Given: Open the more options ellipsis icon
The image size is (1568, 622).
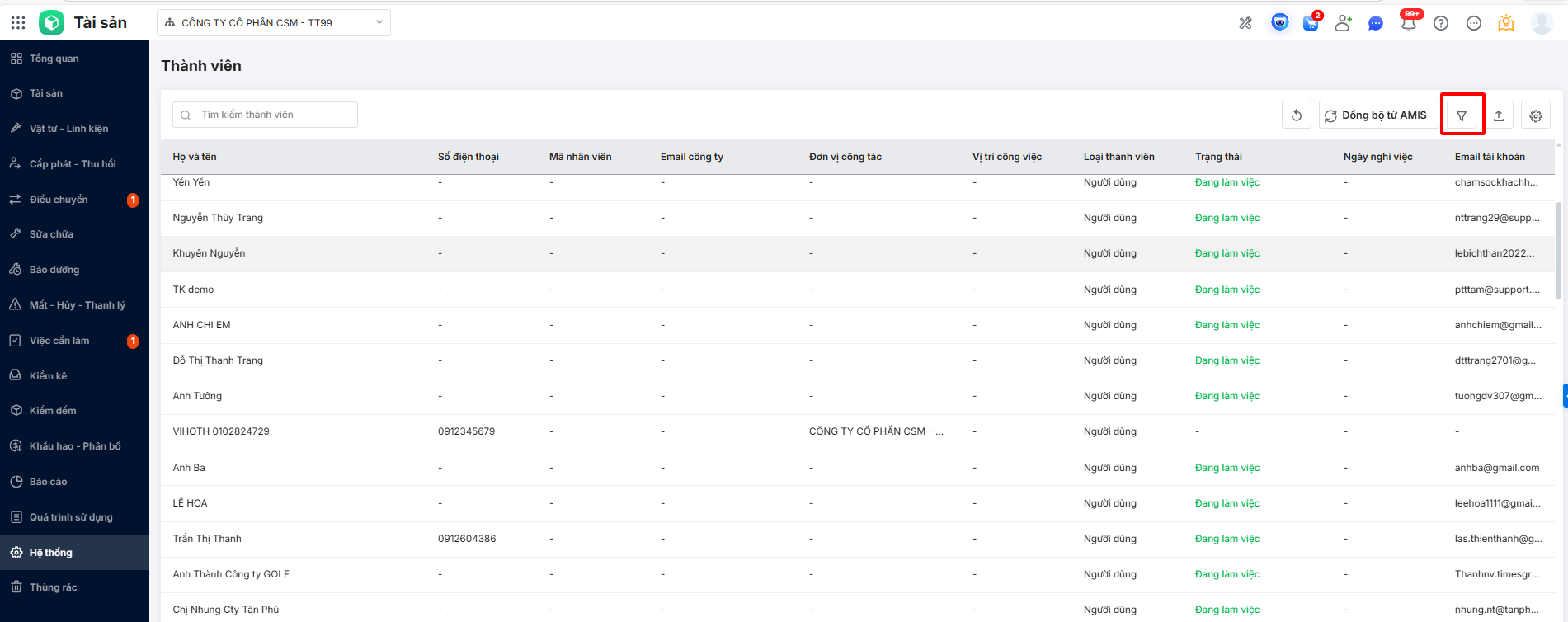Looking at the screenshot, I should pos(1474,23).
